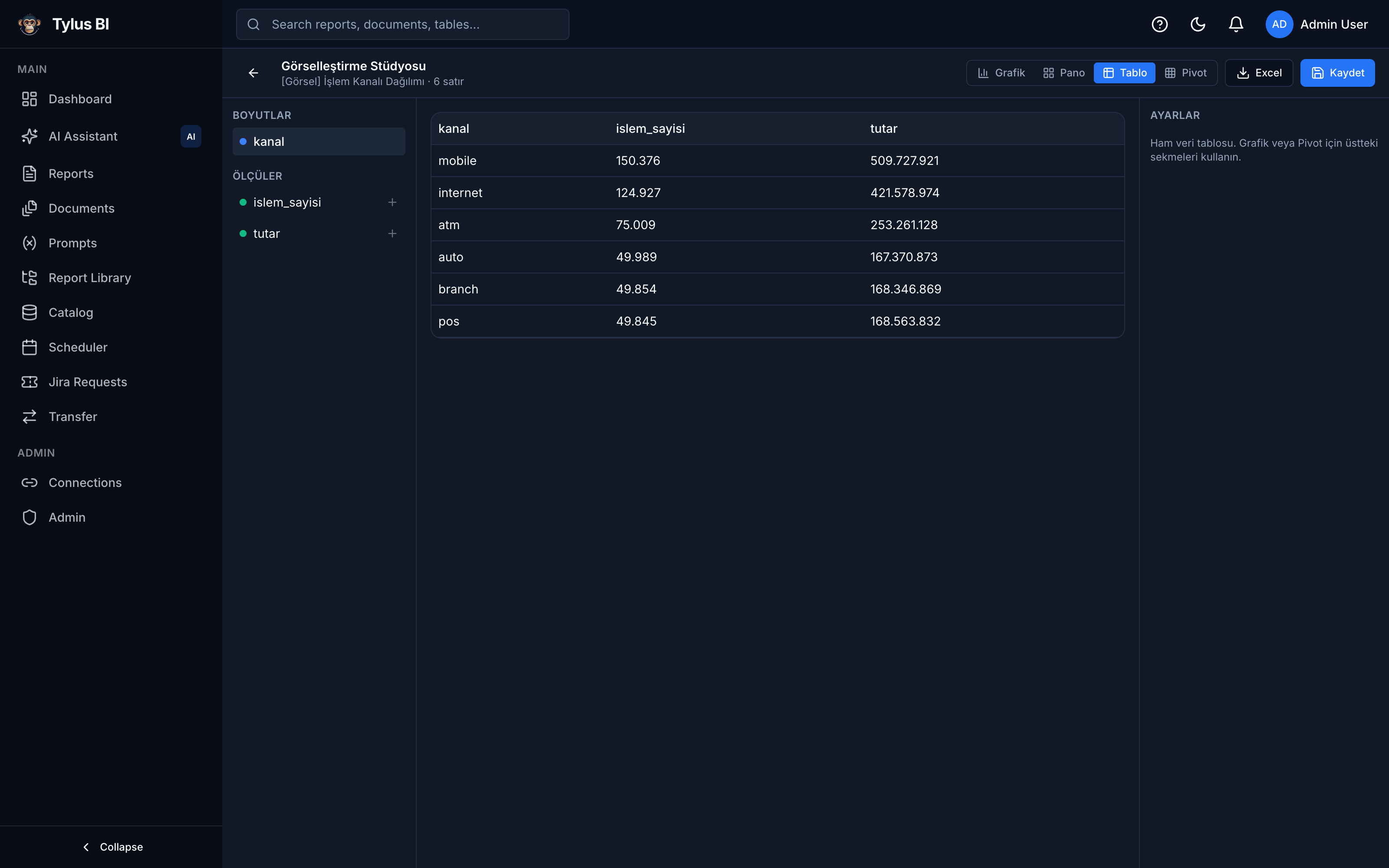Image resolution: width=1389 pixels, height=868 pixels.
Task: Open Catalog label in sidebar
Action: click(x=71, y=312)
